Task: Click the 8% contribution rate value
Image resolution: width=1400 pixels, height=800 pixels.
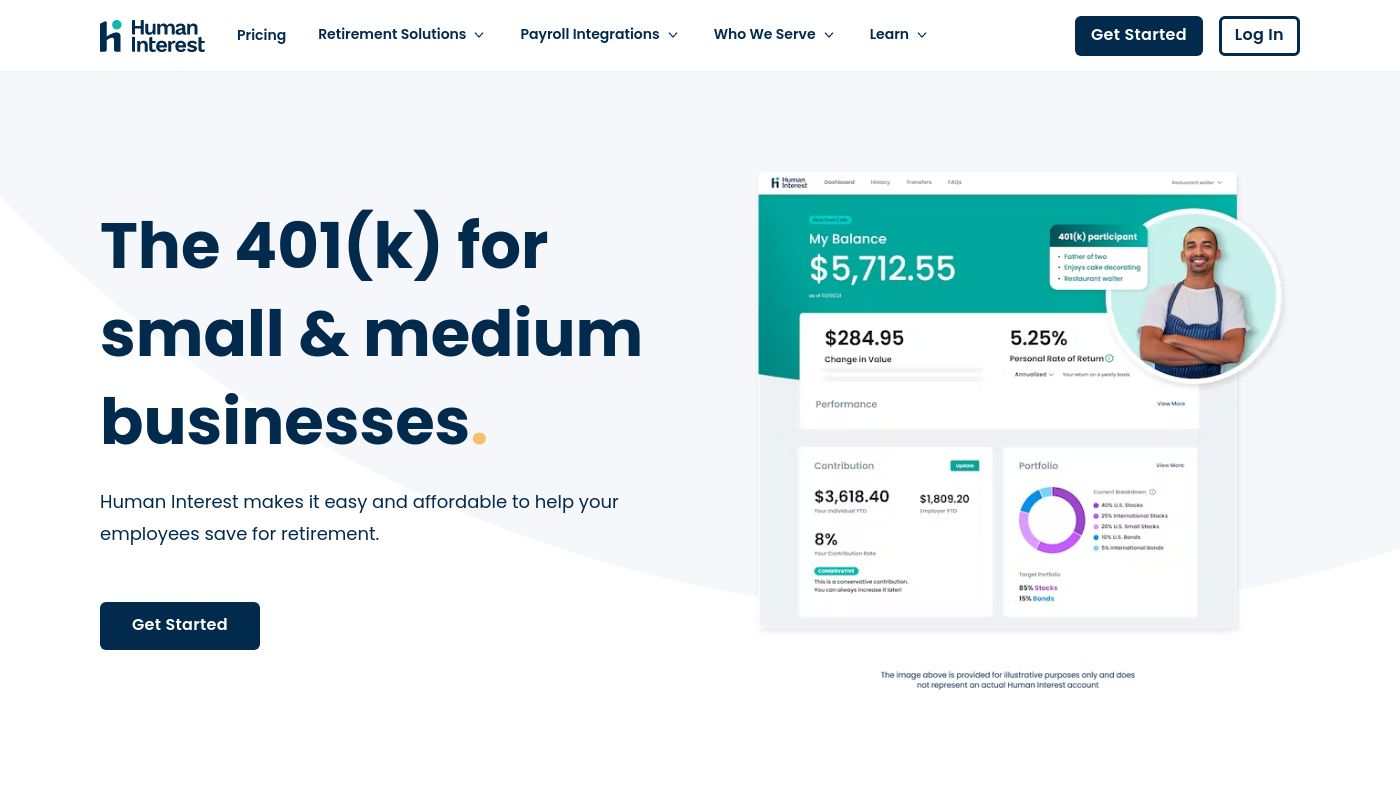Action: pos(825,539)
